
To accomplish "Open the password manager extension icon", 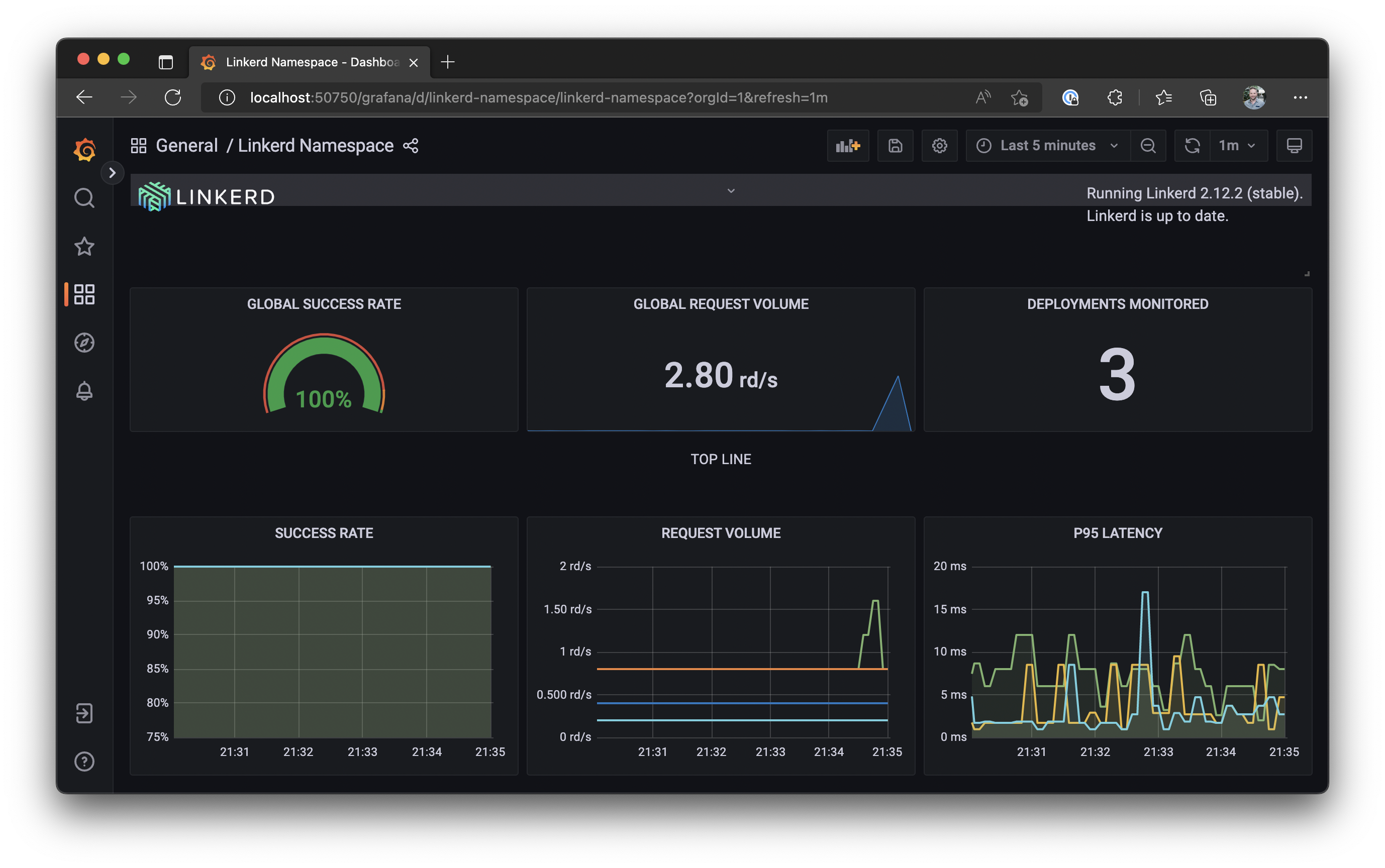I will pos(1070,97).
